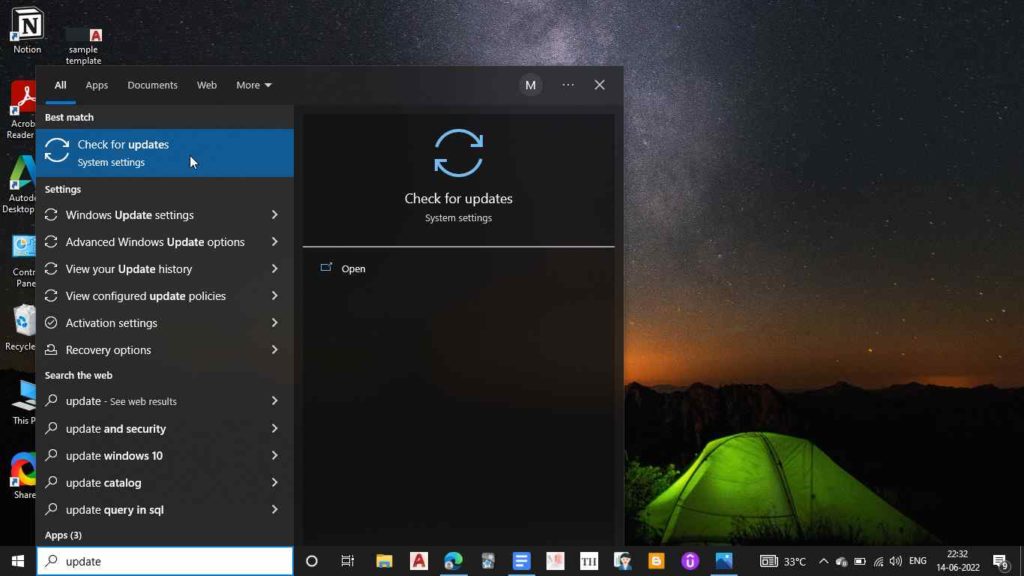Viewport: 1024px width, 576px height.
Task: Open File Explorer from the taskbar
Action: tap(384, 561)
